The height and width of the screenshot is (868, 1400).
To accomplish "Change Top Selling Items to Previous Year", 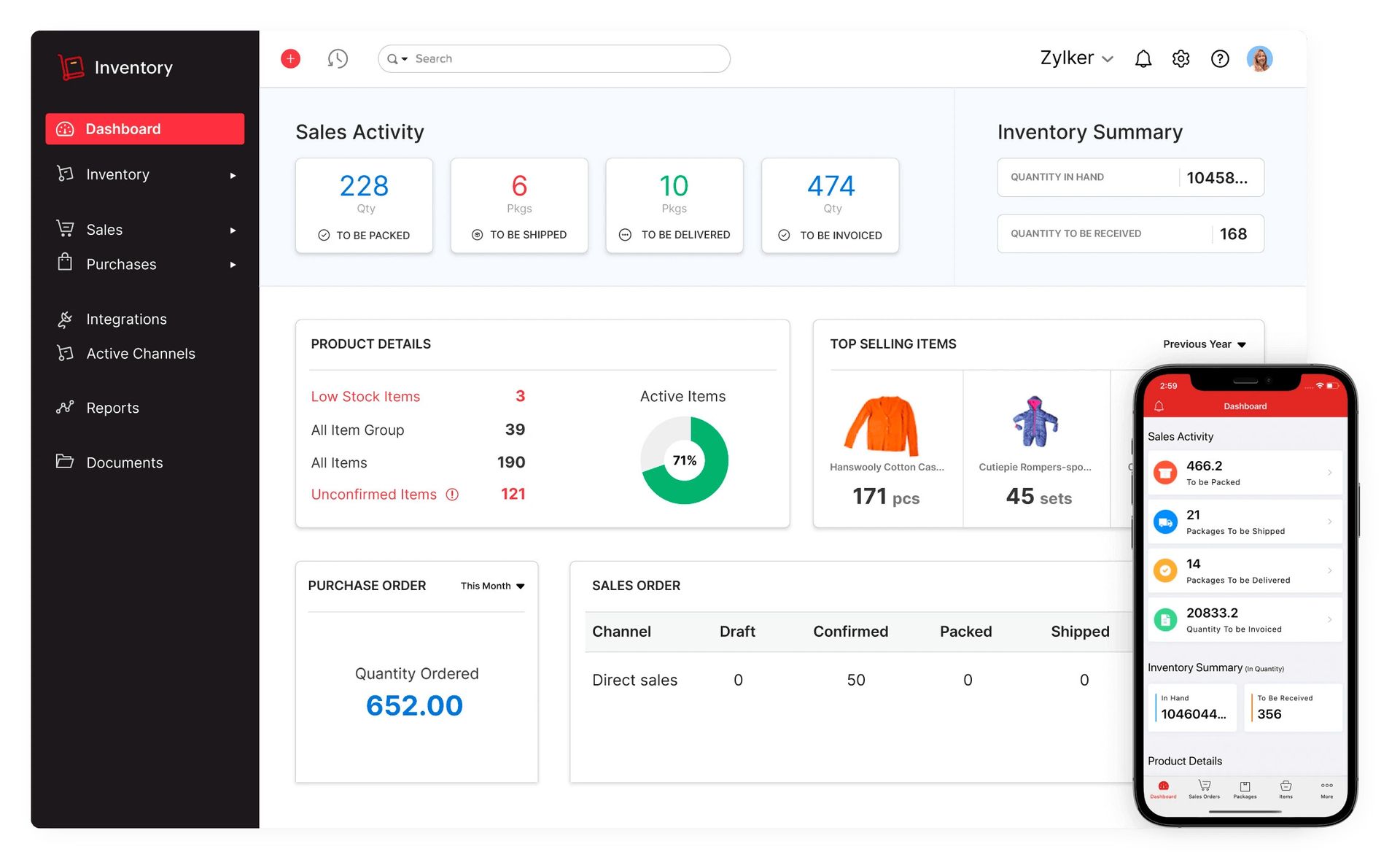I will pyautogui.click(x=1203, y=344).
